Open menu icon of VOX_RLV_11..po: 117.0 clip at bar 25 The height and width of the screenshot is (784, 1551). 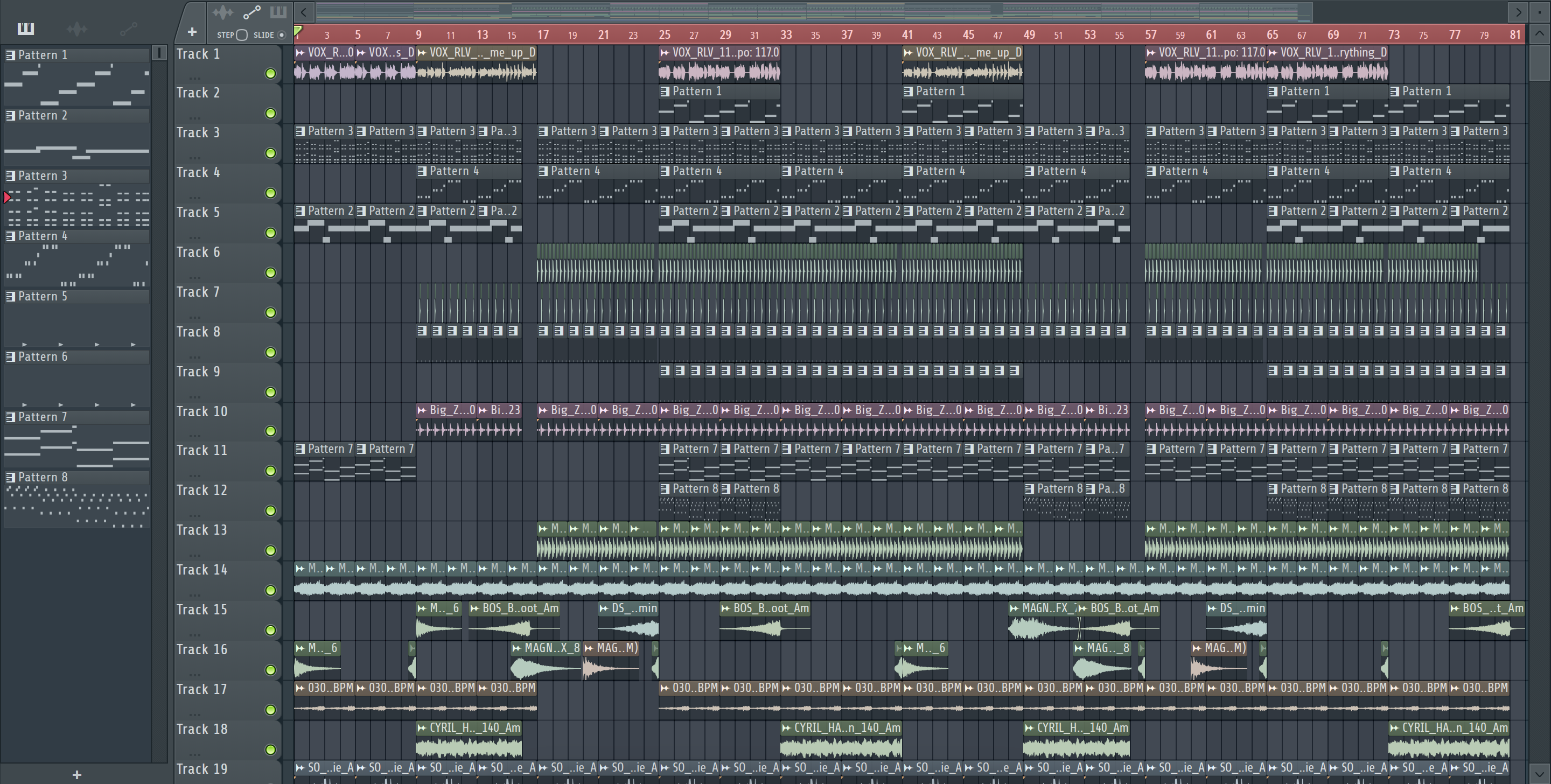[665, 53]
